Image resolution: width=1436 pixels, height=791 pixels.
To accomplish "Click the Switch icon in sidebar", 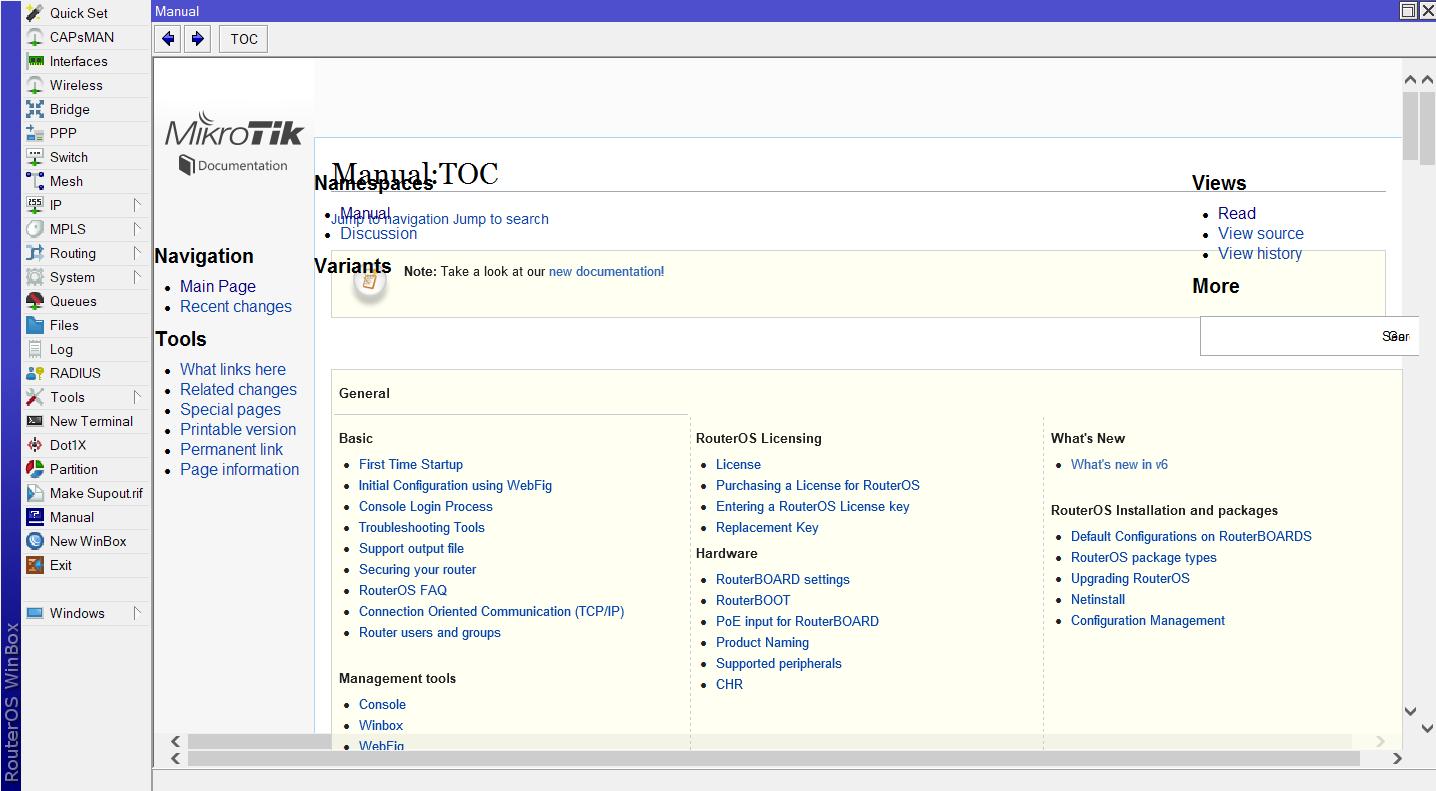I will pos(35,157).
